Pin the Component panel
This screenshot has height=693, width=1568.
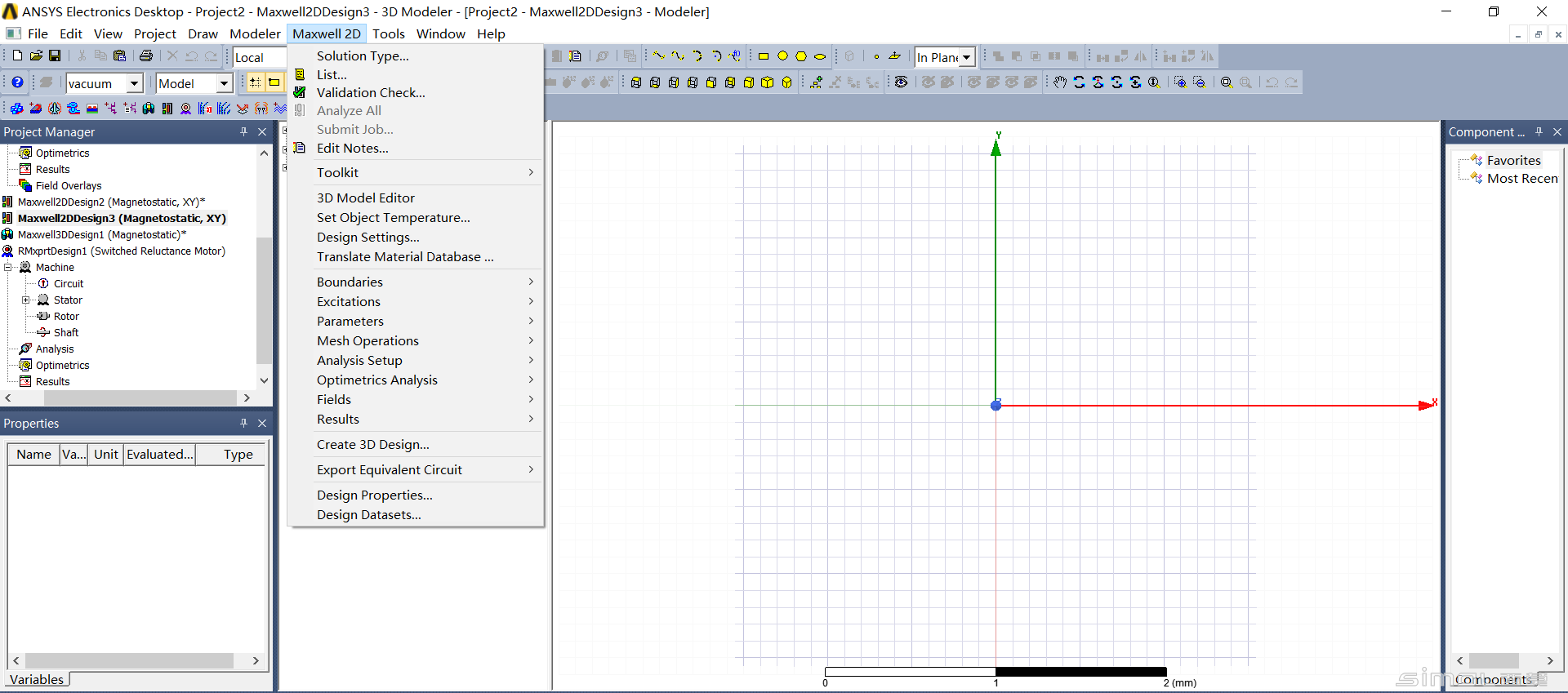1539,131
